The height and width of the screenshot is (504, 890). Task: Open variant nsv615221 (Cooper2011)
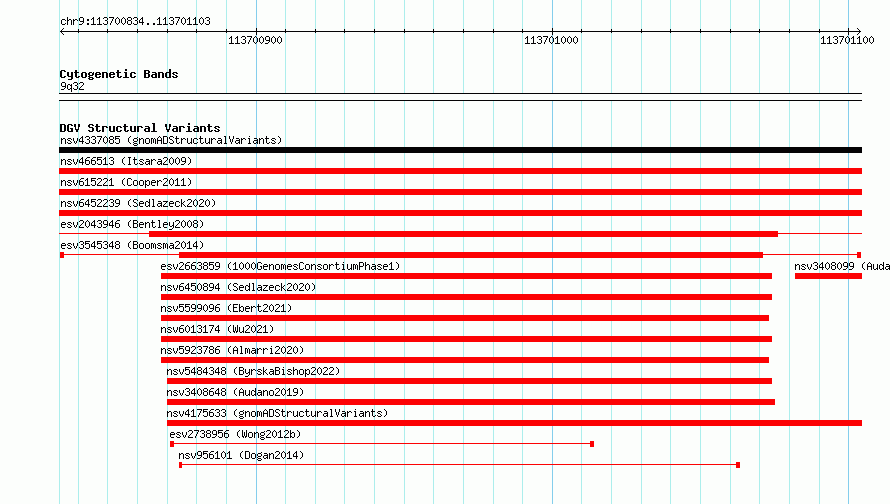[x=126, y=182]
